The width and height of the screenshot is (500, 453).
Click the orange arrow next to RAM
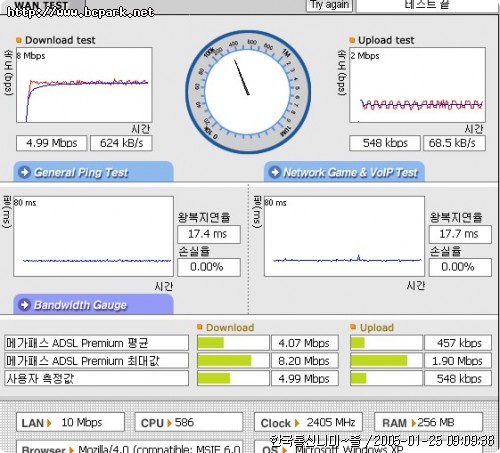click(414, 423)
